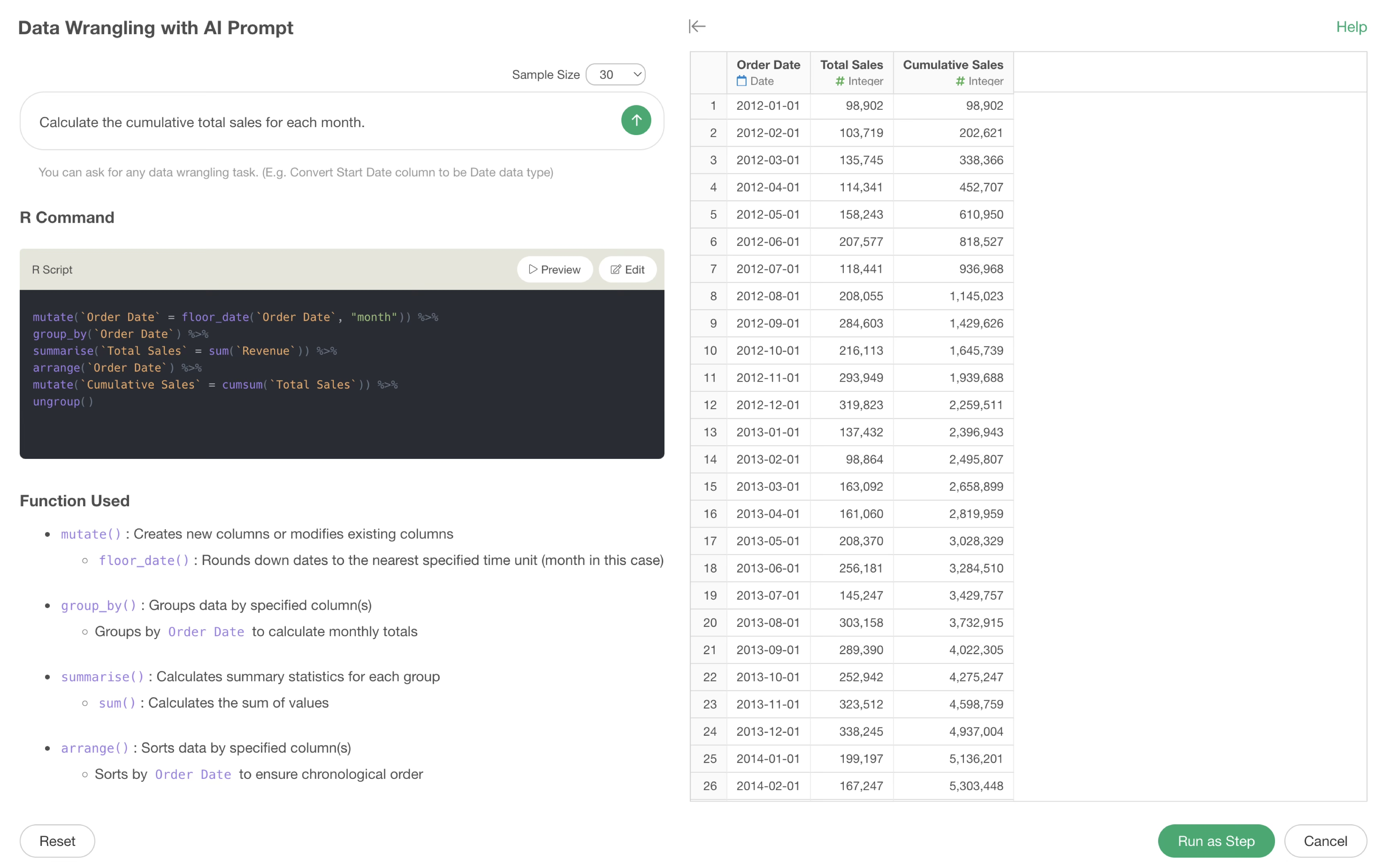
Task: Click the sum() function text
Action: tap(117, 703)
